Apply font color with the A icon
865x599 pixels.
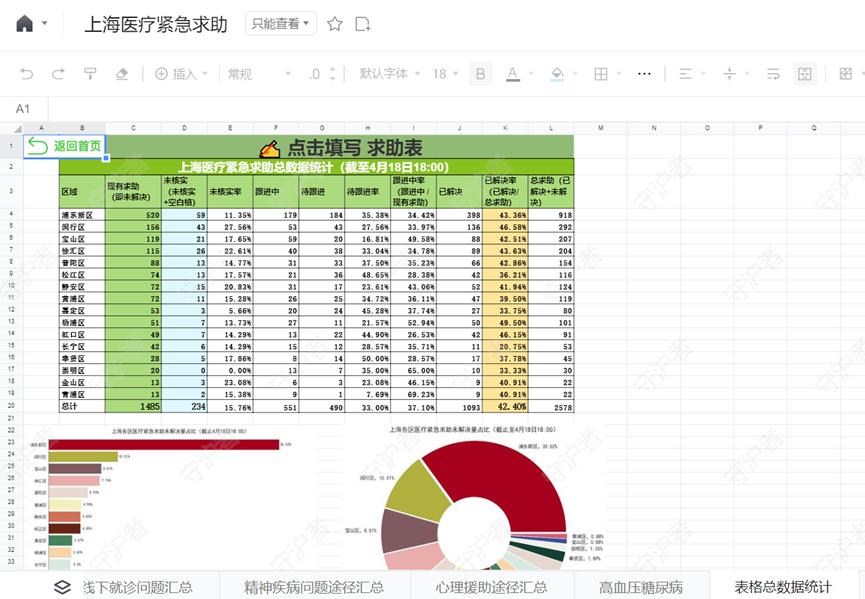click(x=512, y=73)
